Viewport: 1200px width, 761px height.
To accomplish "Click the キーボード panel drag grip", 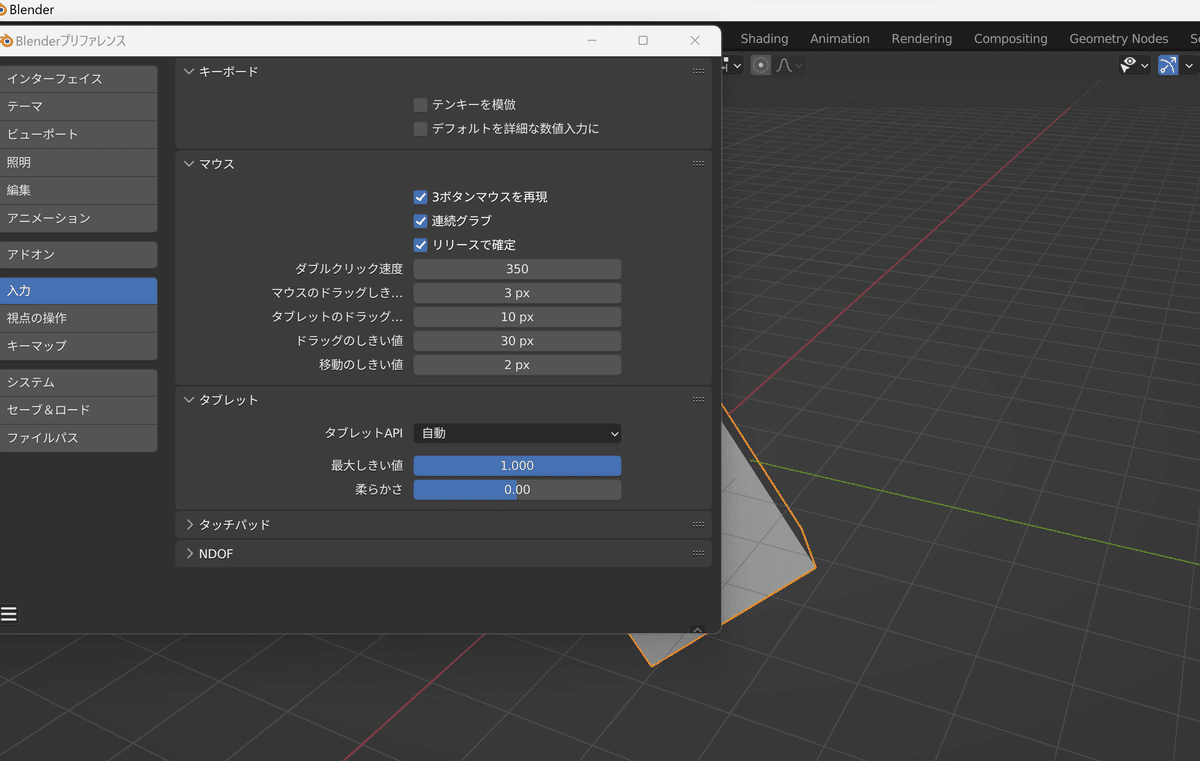I will coord(698,72).
